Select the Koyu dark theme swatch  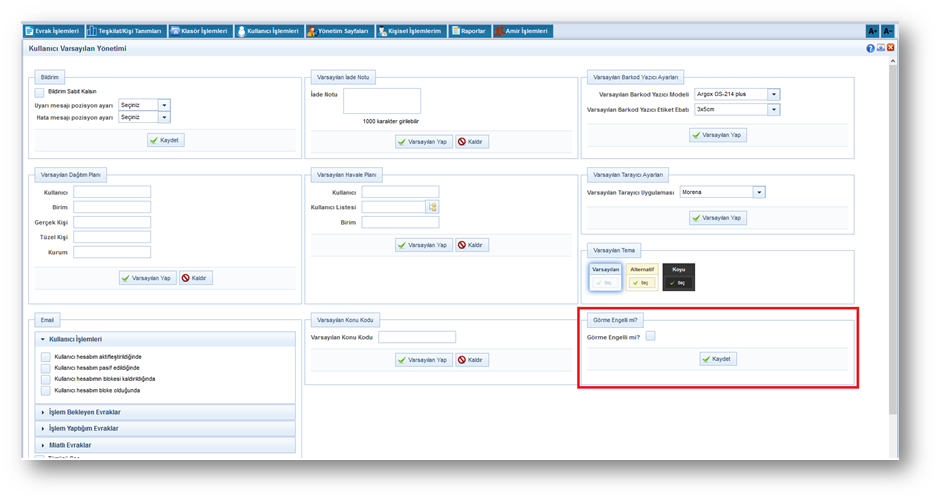678,277
